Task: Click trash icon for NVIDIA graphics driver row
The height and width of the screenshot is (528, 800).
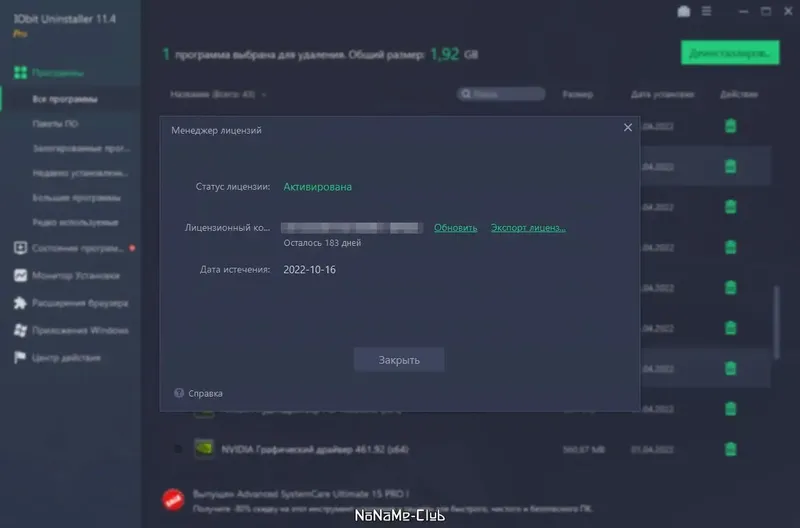Action: pos(731,449)
